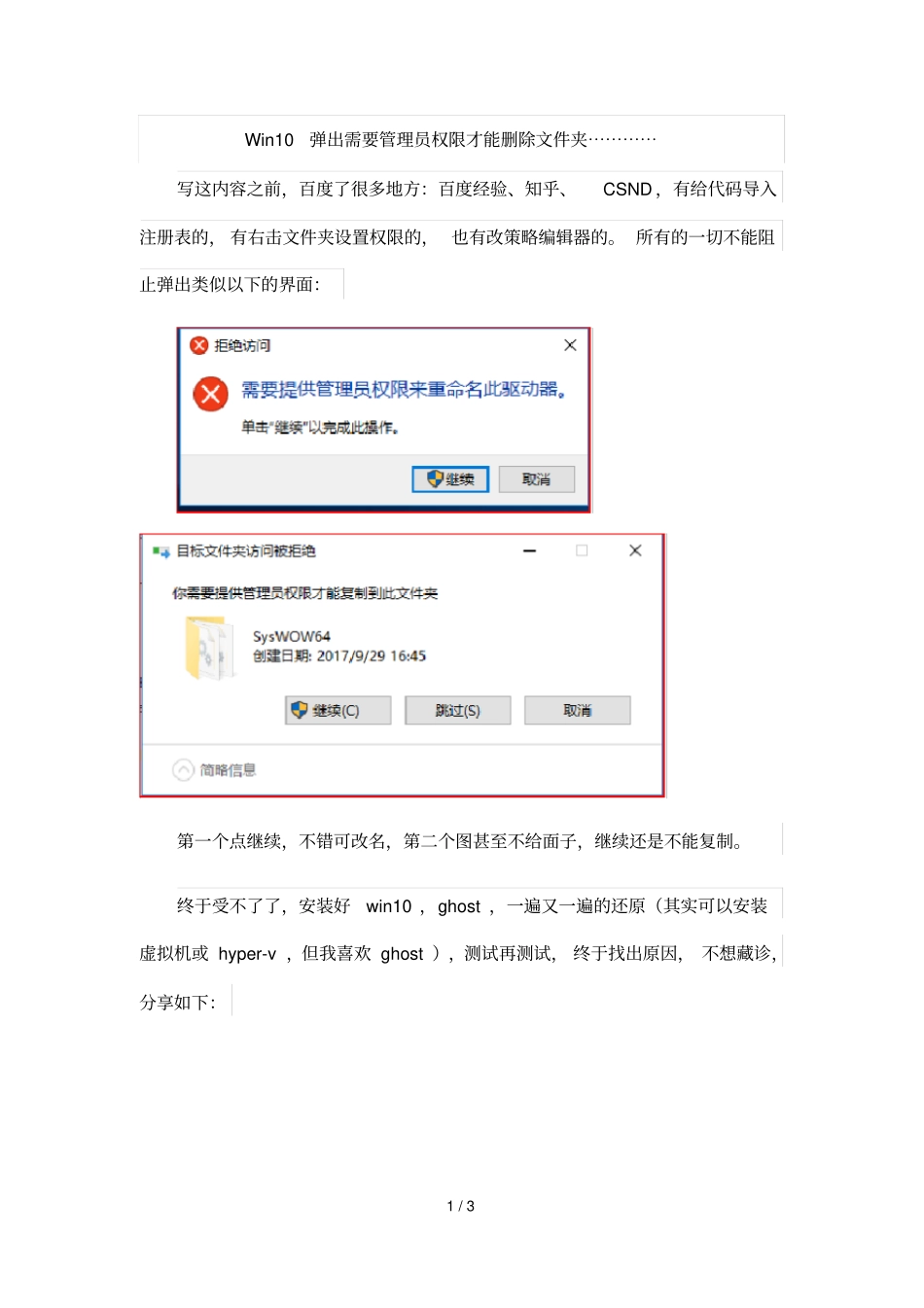This screenshot has width=924, height=1308.
Task: Click the 跳过(S) button
Action: click(x=457, y=711)
